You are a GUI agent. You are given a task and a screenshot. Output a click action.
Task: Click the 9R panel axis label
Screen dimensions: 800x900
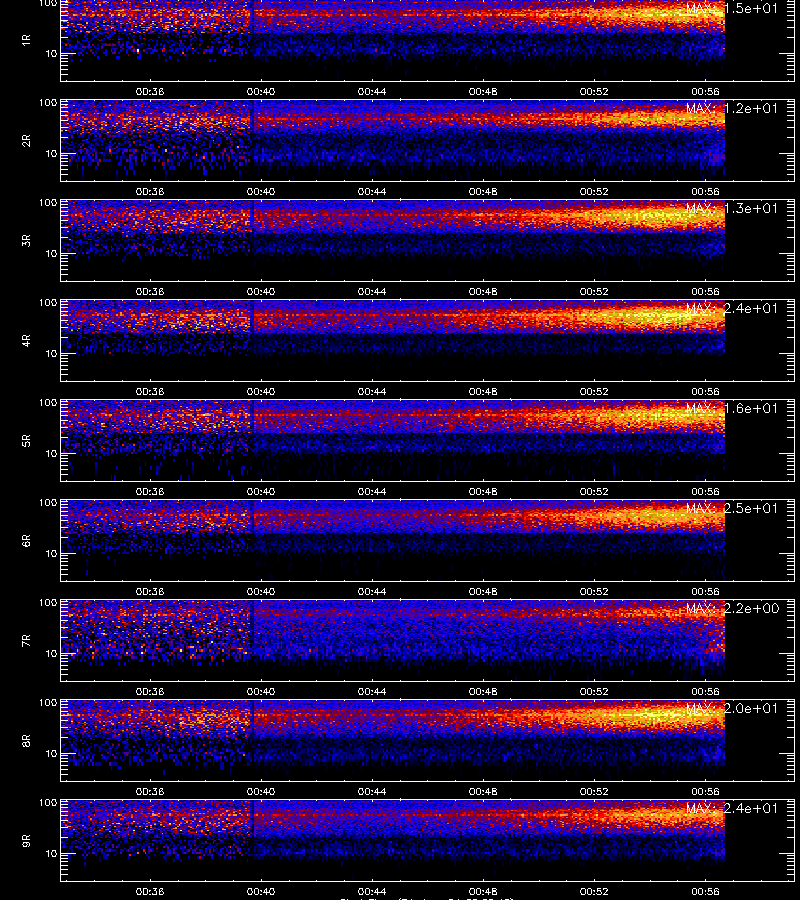click(26, 840)
